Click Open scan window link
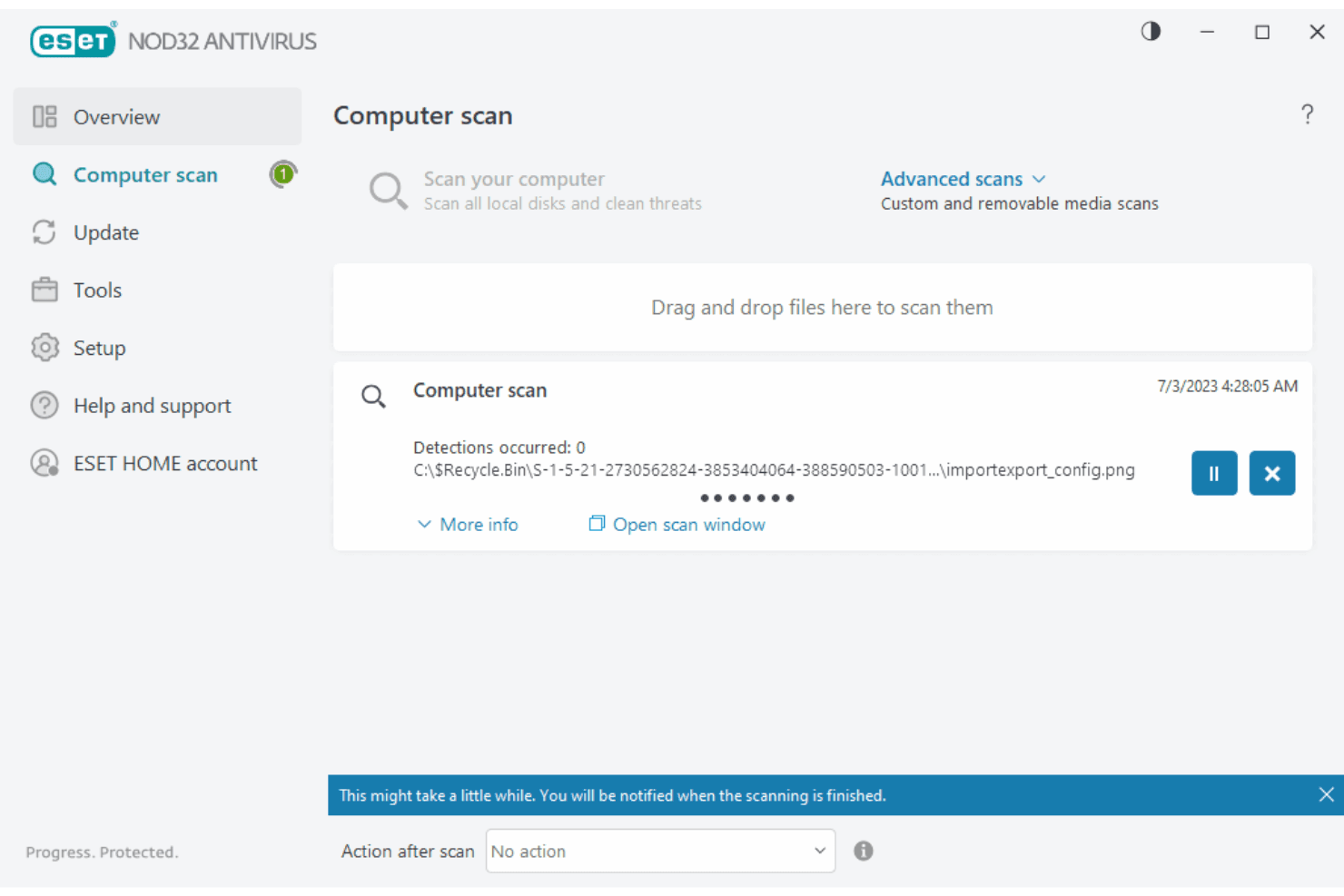This screenshot has width=1344, height=896. [x=677, y=525]
